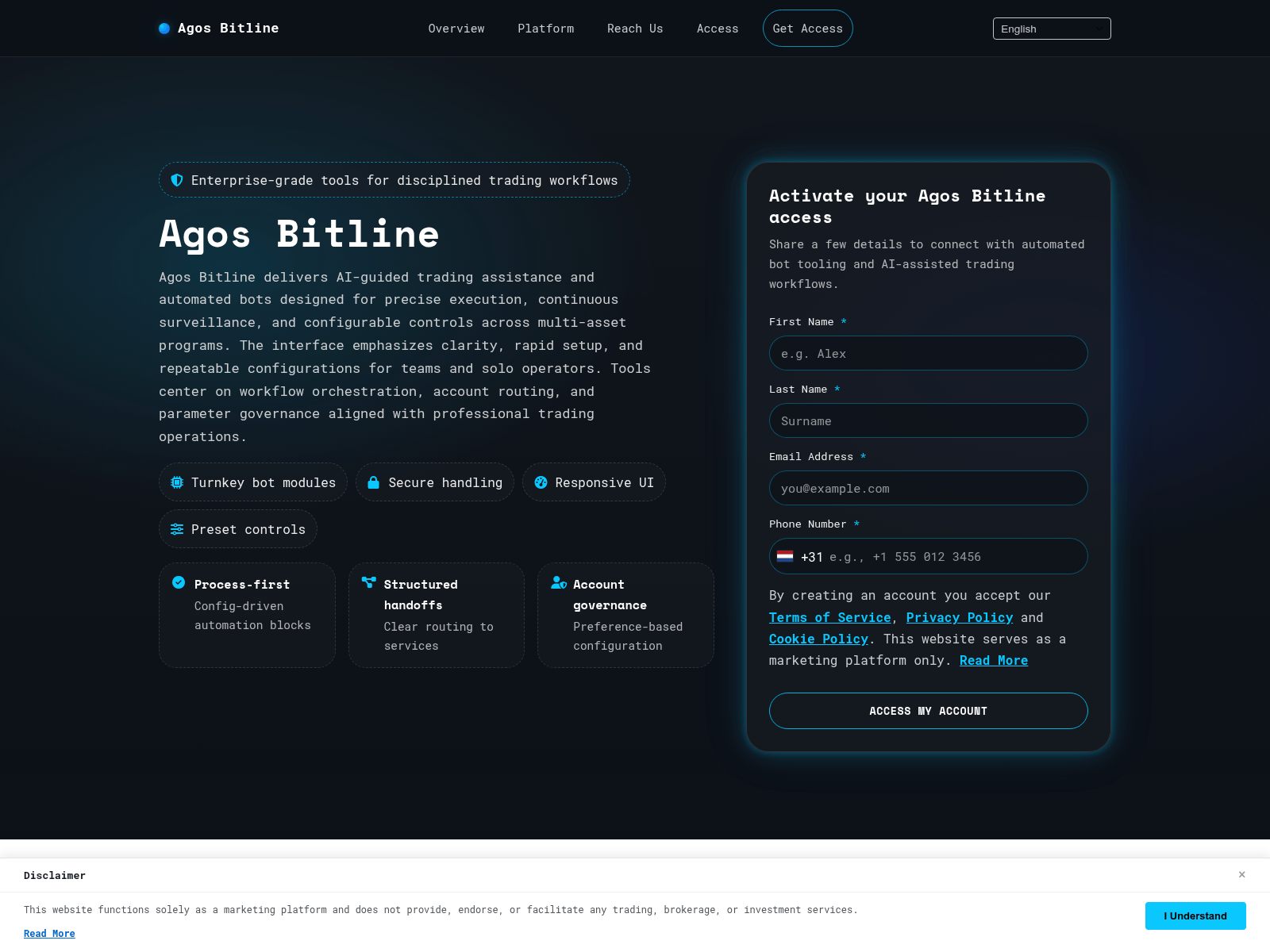
Task: Click the Structured handoffs card title
Action: coord(421,595)
